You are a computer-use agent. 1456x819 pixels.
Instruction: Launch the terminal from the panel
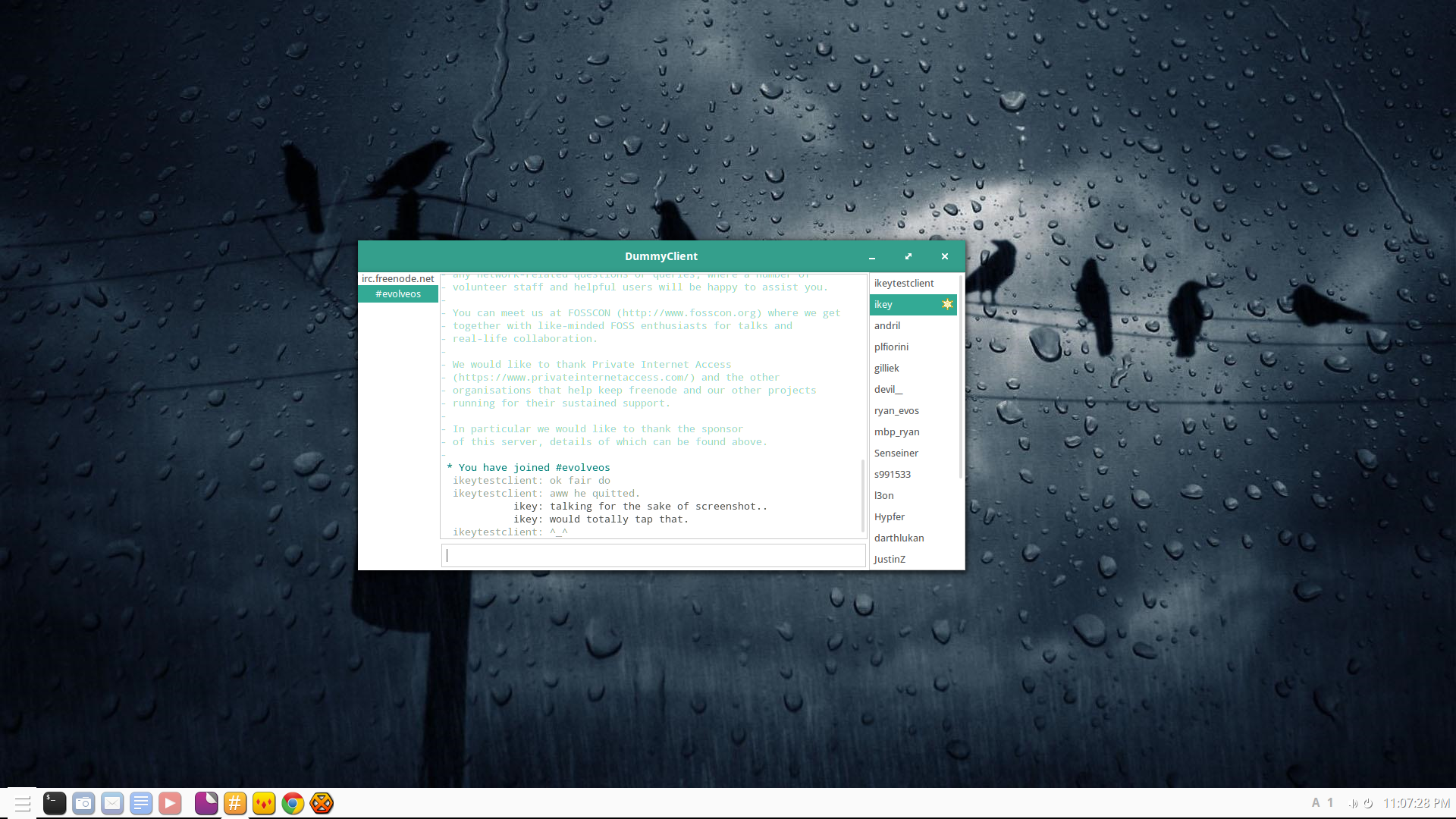click(55, 803)
